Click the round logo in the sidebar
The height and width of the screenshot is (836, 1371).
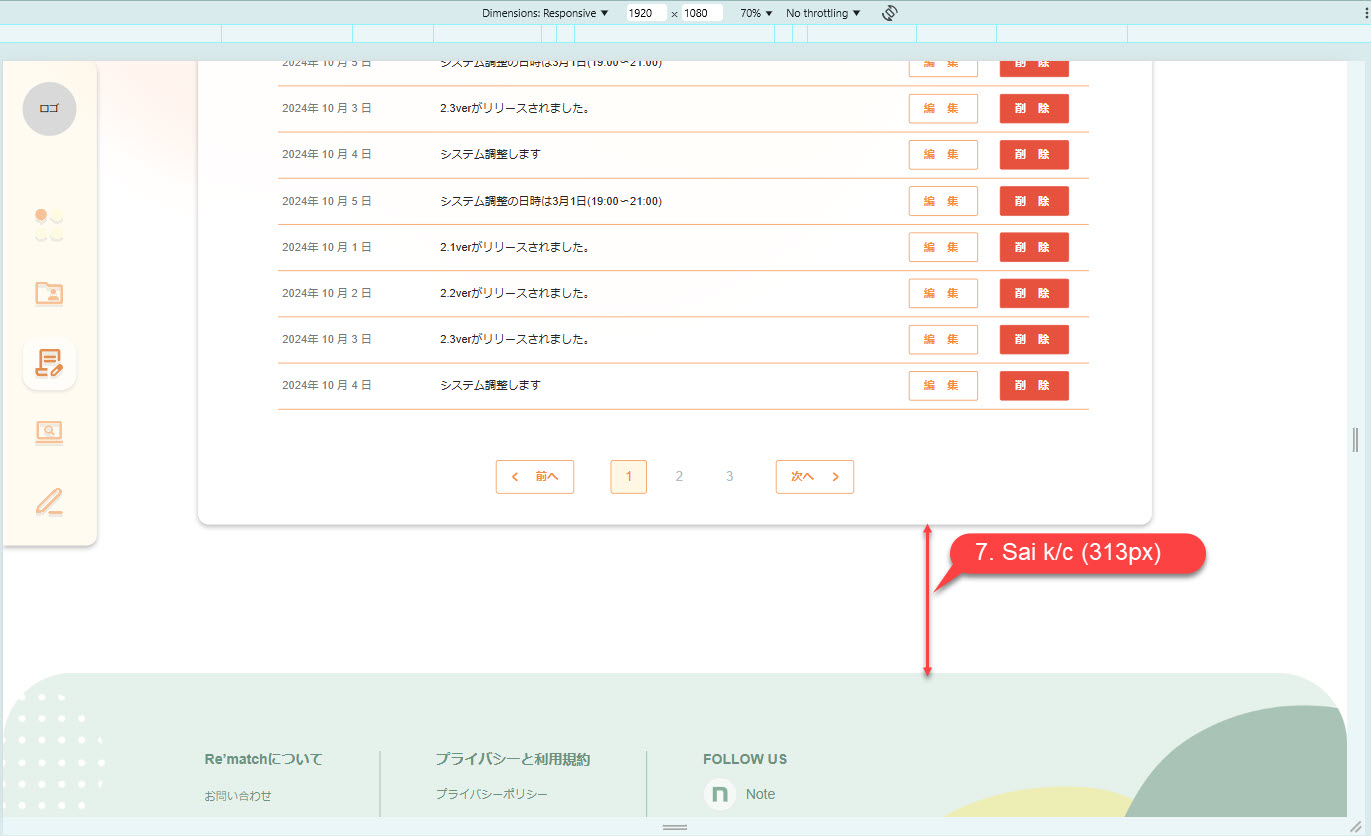coord(49,109)
